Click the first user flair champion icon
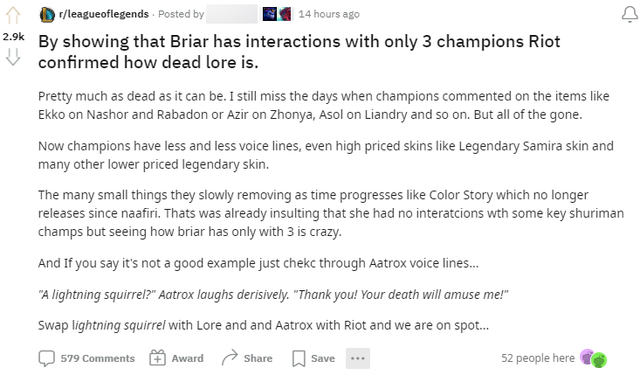The height and width of the screenshot is (382, 640). tap(269, 14)
